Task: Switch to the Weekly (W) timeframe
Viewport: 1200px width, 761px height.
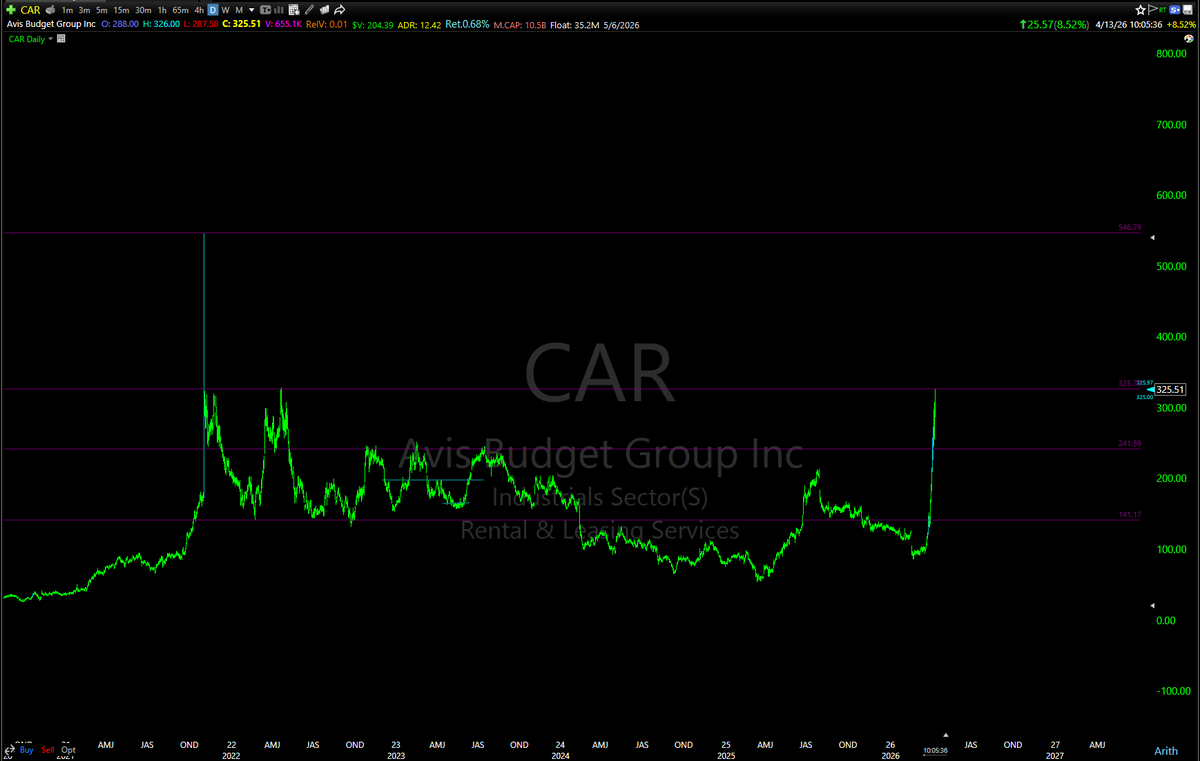Action: pyautogui.click(x=225, y=10)
